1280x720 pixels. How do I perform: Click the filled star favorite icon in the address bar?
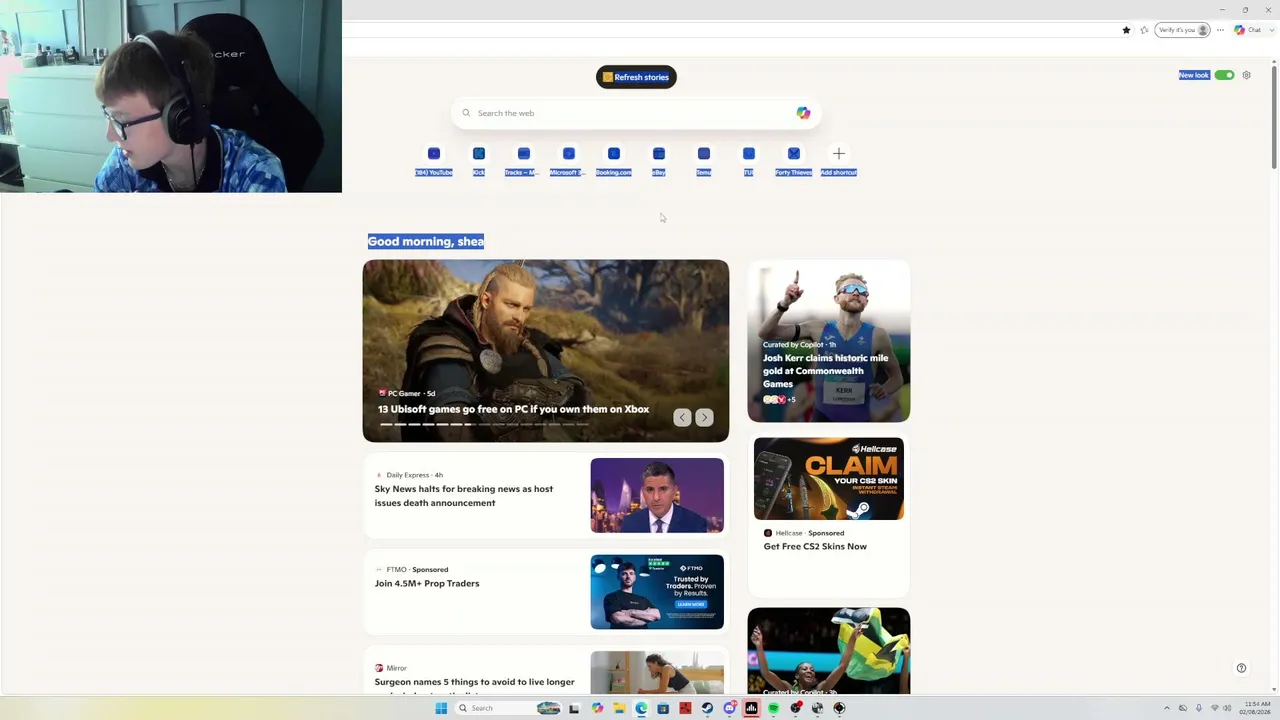1126,30
